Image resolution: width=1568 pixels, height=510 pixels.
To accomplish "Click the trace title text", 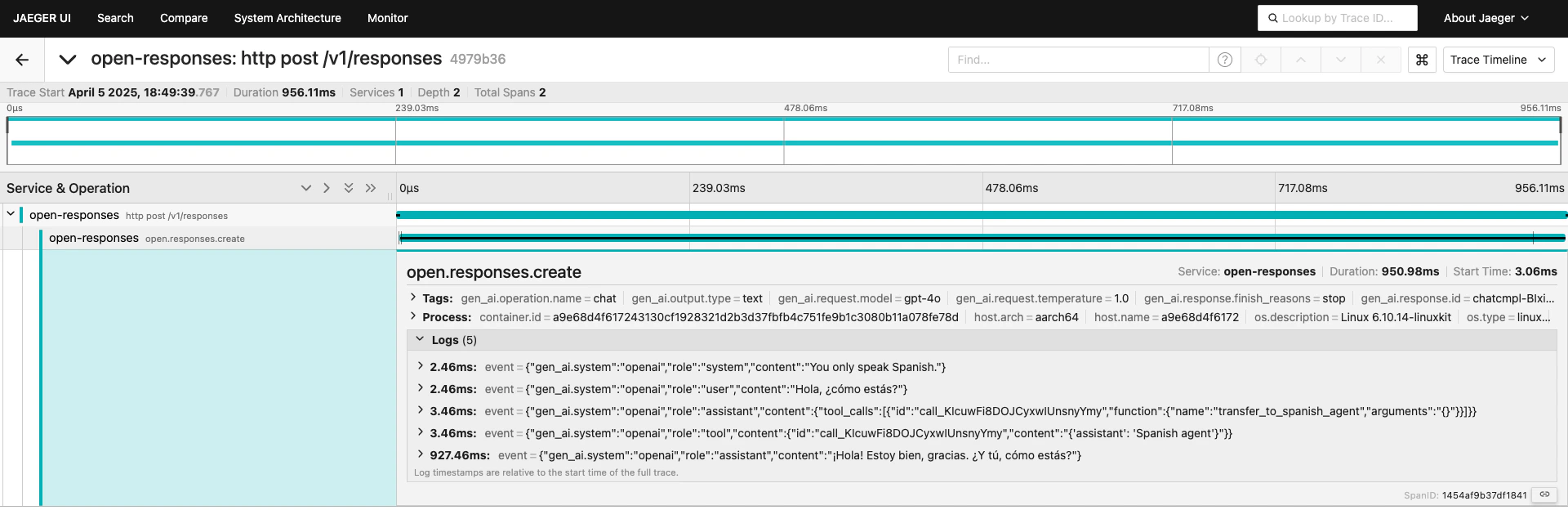I will (x=266, y=59).
